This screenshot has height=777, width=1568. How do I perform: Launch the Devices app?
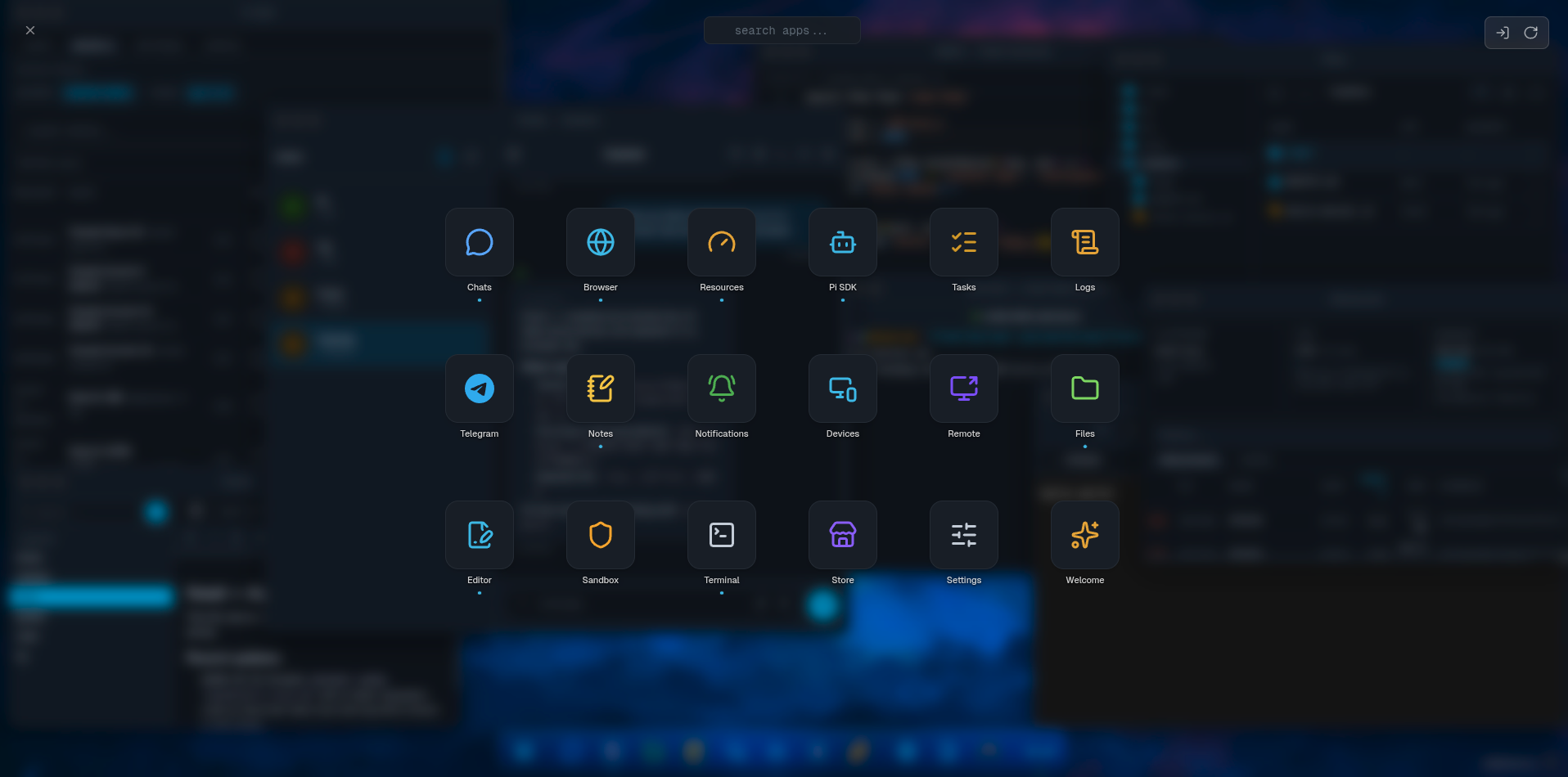pos(842,388)
